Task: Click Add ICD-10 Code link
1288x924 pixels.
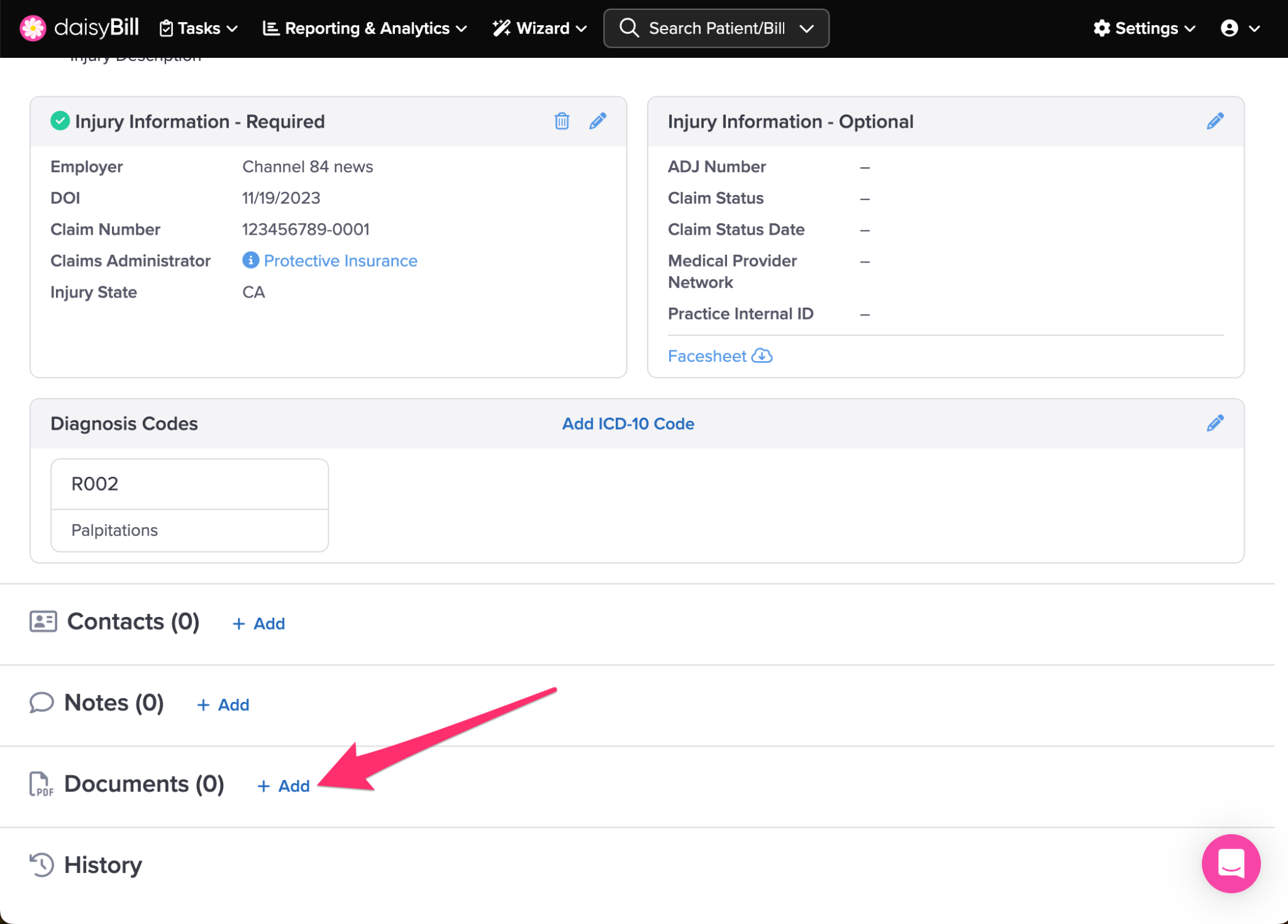Action: (x=628, y=424)
